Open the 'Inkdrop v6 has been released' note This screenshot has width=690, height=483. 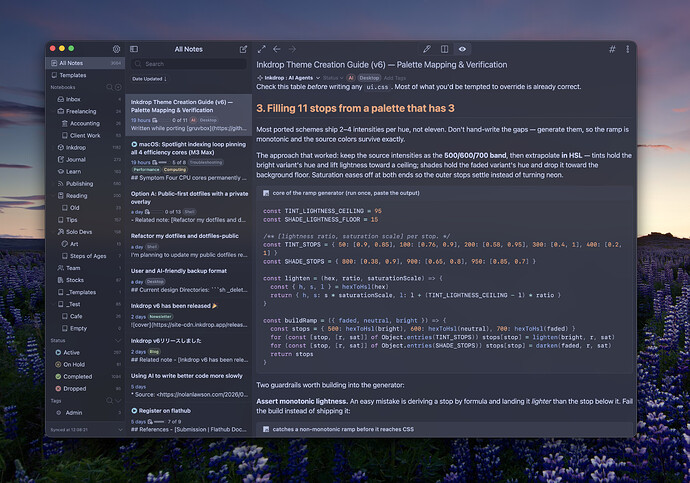click(x=189, y=315)
